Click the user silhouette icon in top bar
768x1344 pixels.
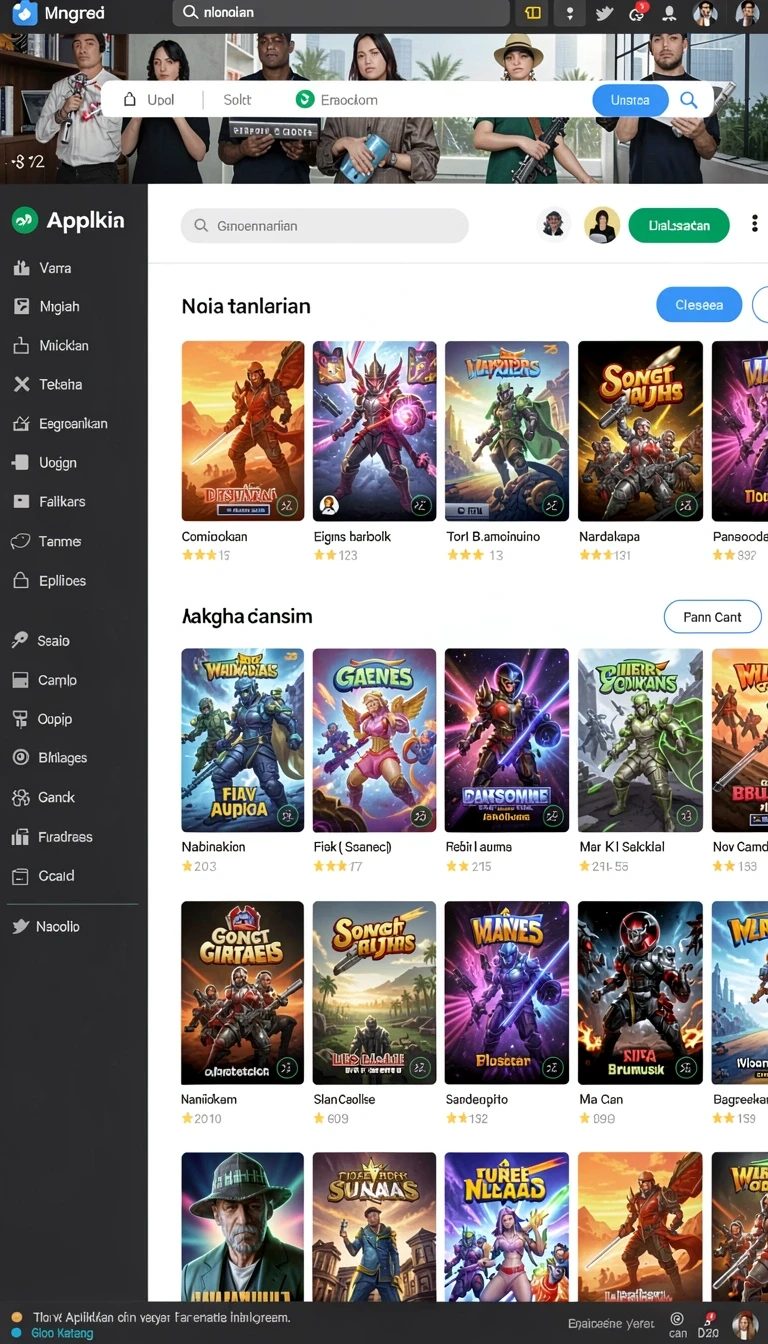click(x=670, y=13)
